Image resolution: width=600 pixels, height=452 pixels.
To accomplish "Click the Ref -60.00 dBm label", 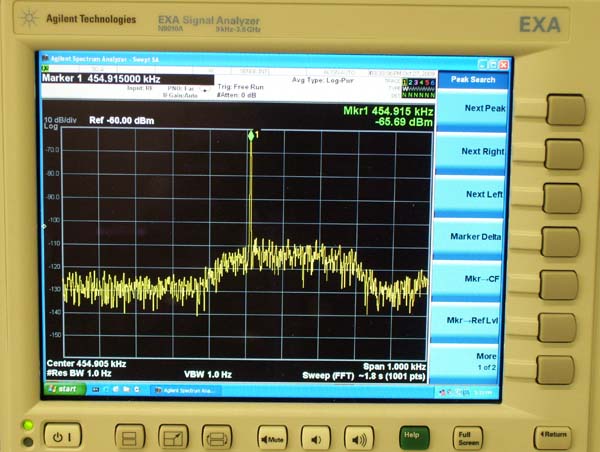I will click(x=122, y=121).
